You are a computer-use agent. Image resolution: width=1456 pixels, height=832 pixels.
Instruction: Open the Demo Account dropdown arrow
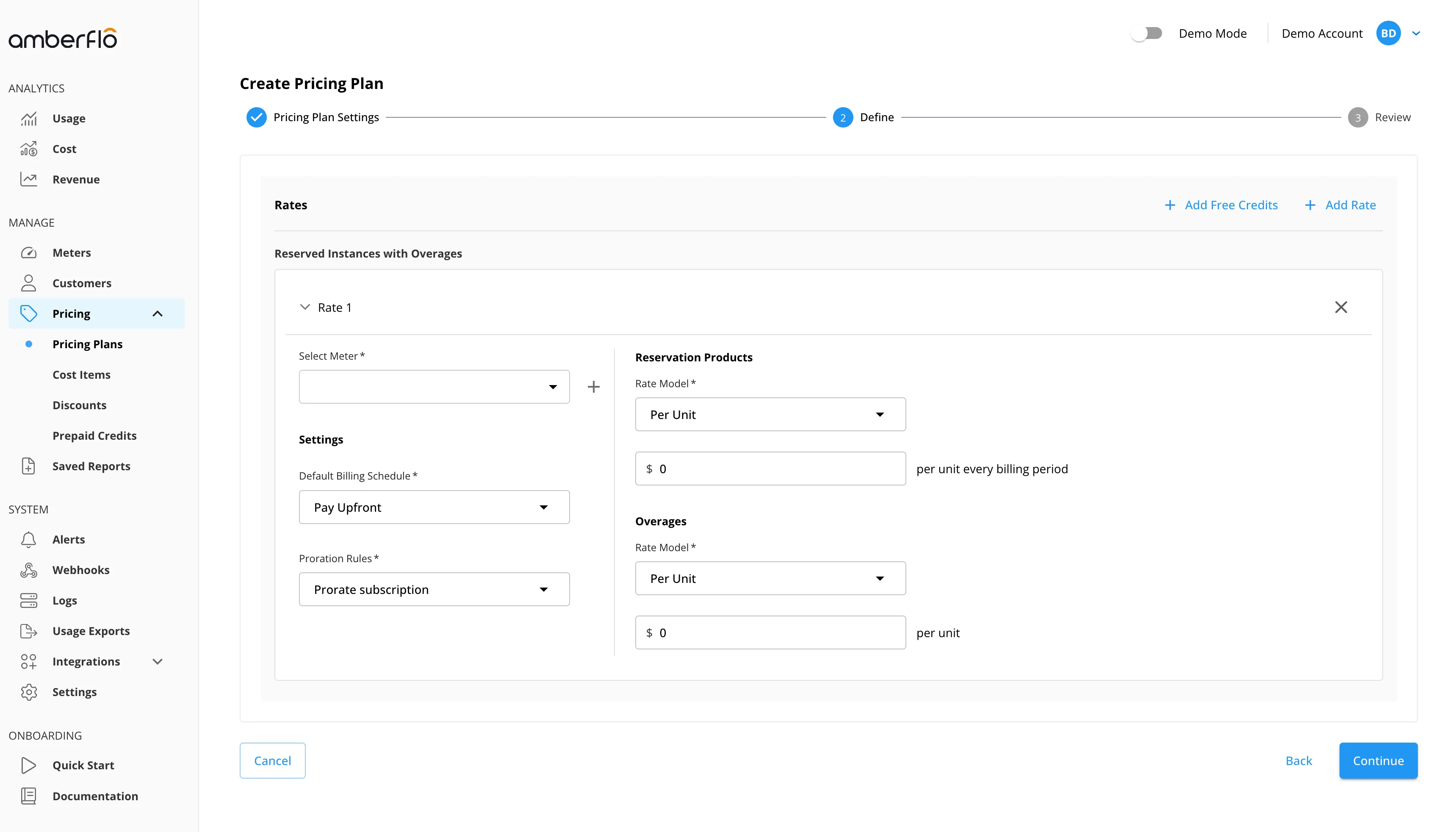point(1416,33)
